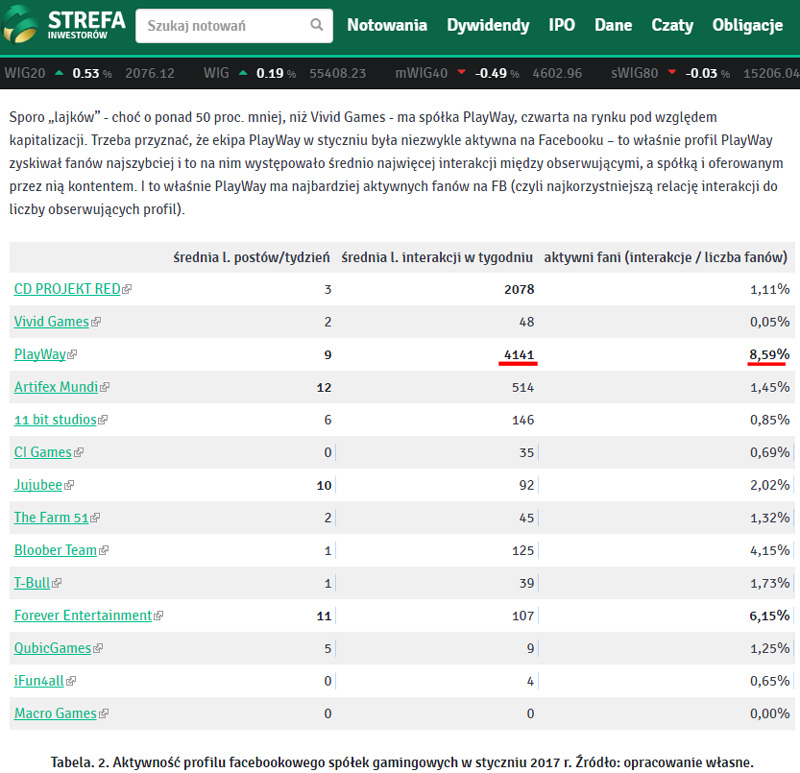Click external link icon beside Forever Entertainment

point(158,616)
